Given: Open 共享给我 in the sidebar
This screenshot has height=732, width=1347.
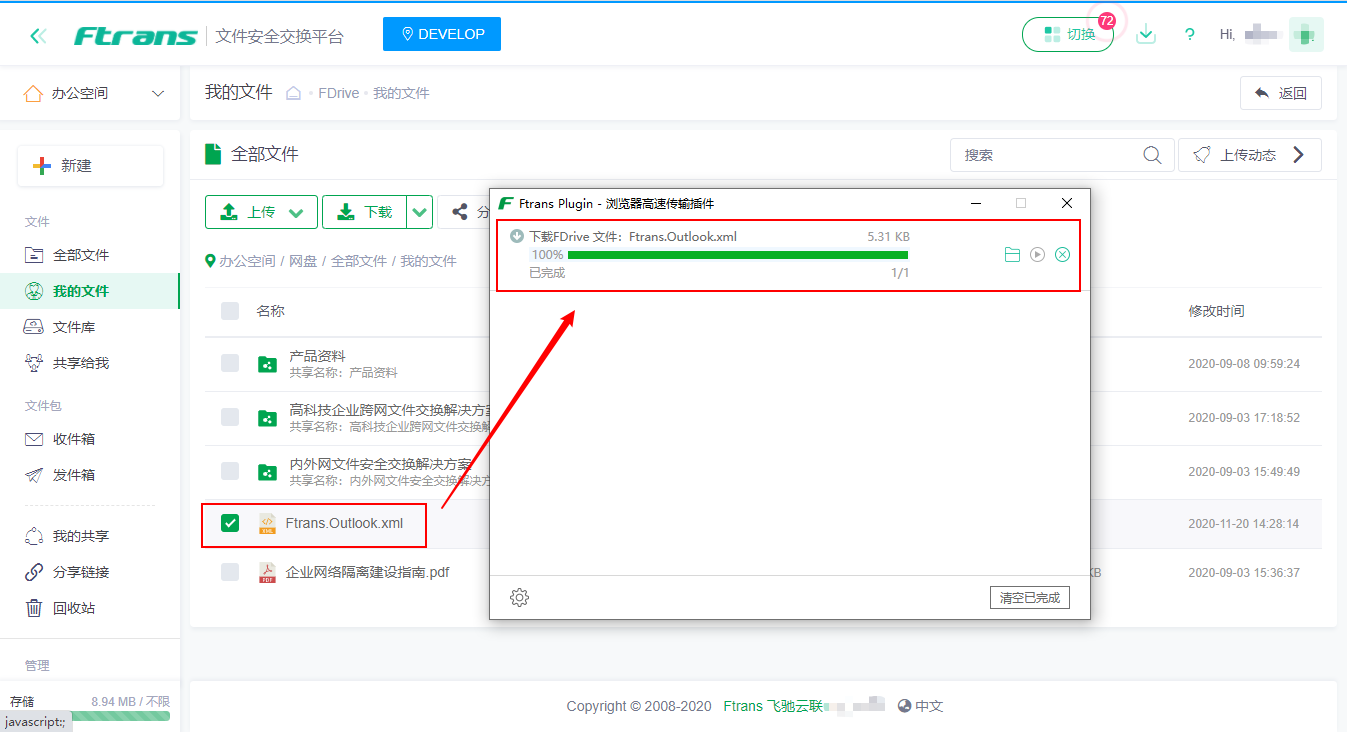Looking at the screenshot, I should pyautogui.click(x=80, y=363).
